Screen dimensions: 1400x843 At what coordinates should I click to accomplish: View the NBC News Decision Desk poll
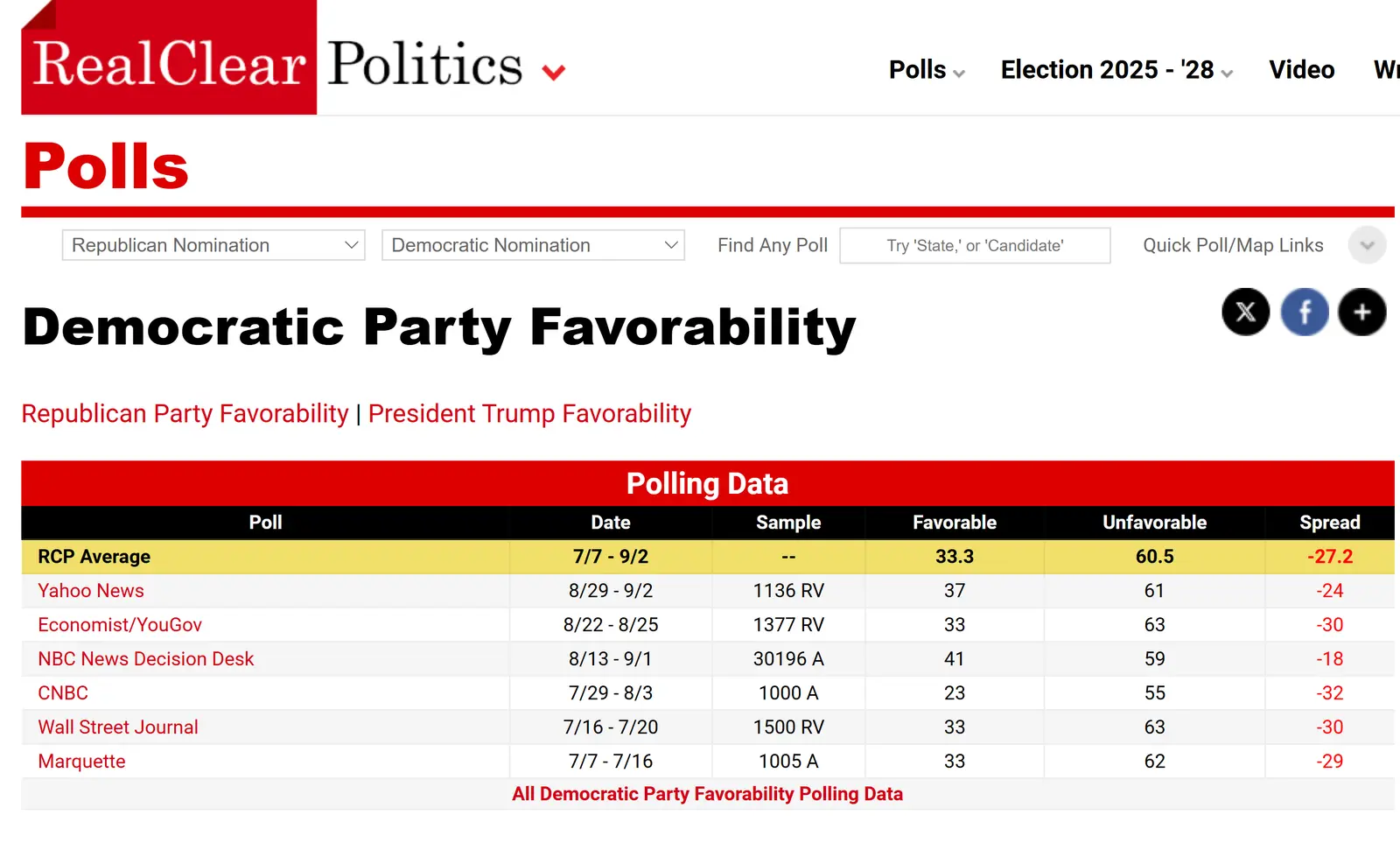[x=145, y=659]
